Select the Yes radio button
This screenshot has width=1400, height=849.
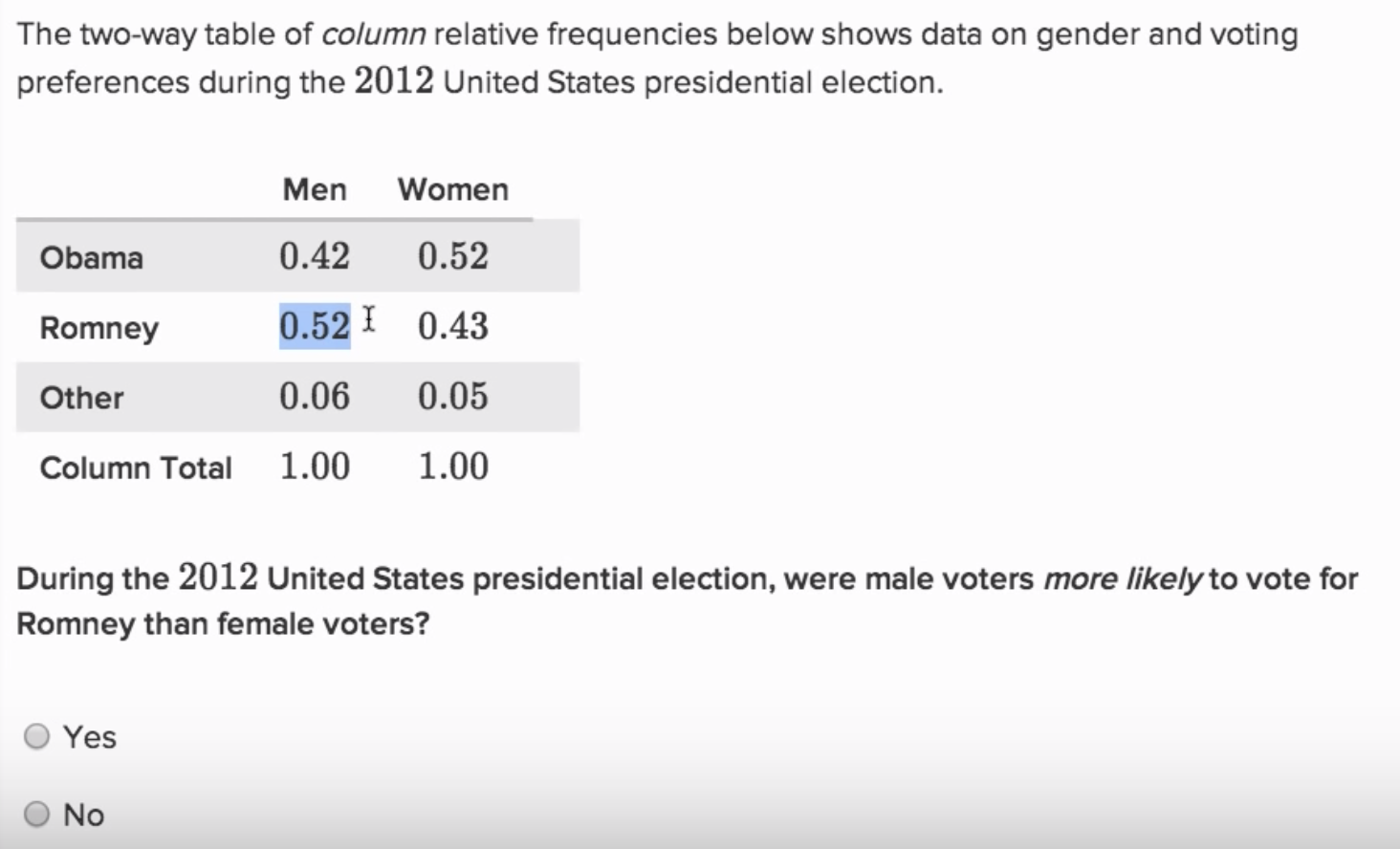36,736
